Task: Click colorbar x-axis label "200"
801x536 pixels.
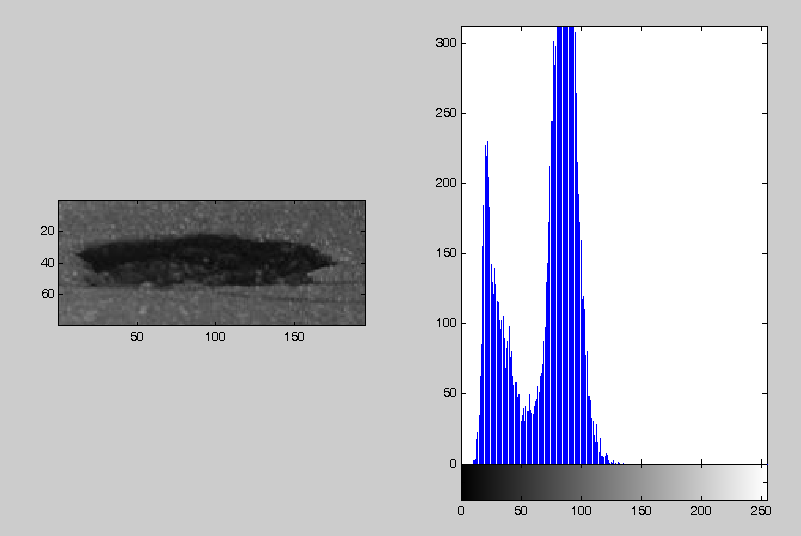Action: (701, 510)
